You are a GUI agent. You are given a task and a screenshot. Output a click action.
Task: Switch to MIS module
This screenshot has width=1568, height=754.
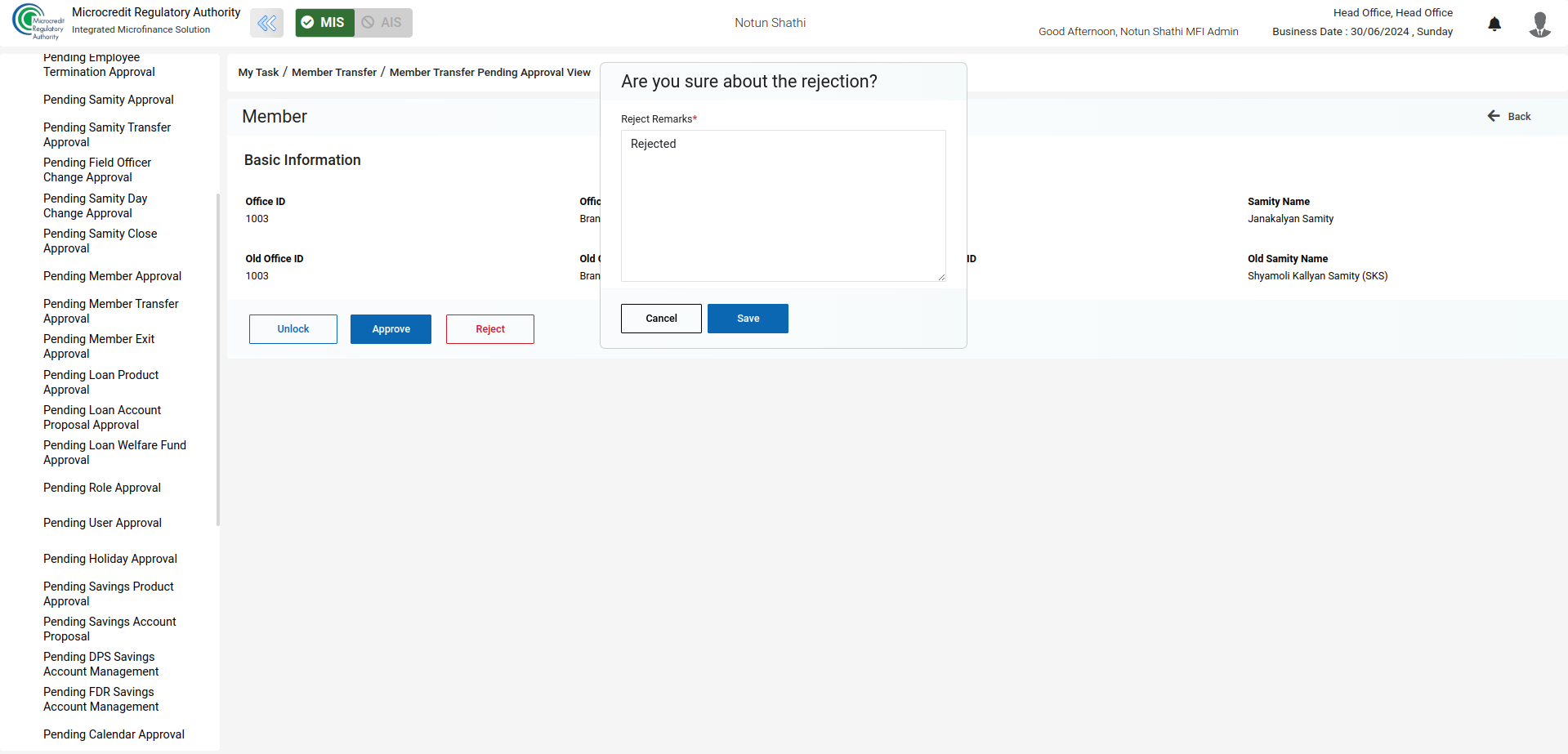(324, 23)
